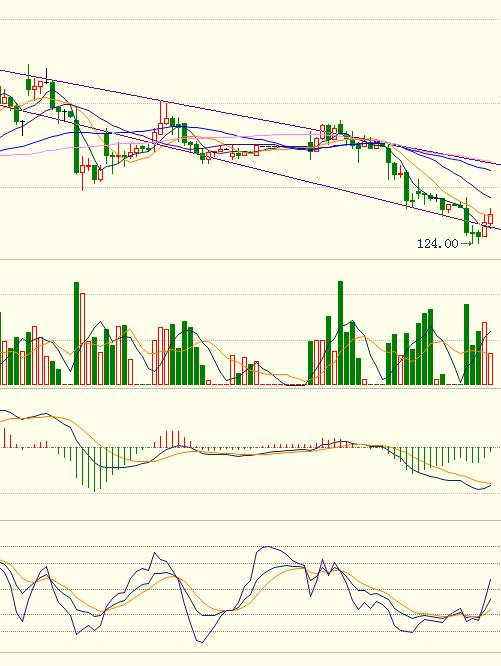This screenshot has width=501, height=666.
Task: Click the lowest candle beside the 124.00 arrow
Action: pyautogui.click(x=478, y=235)
